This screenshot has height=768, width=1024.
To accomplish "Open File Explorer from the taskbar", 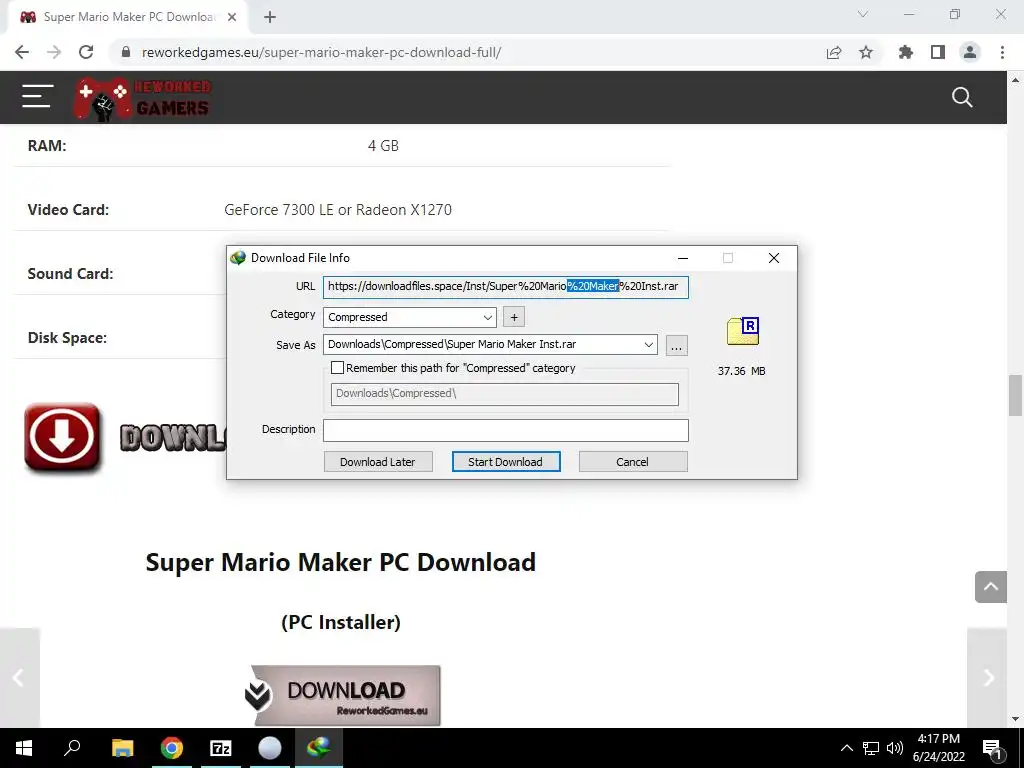I will 122,748.
